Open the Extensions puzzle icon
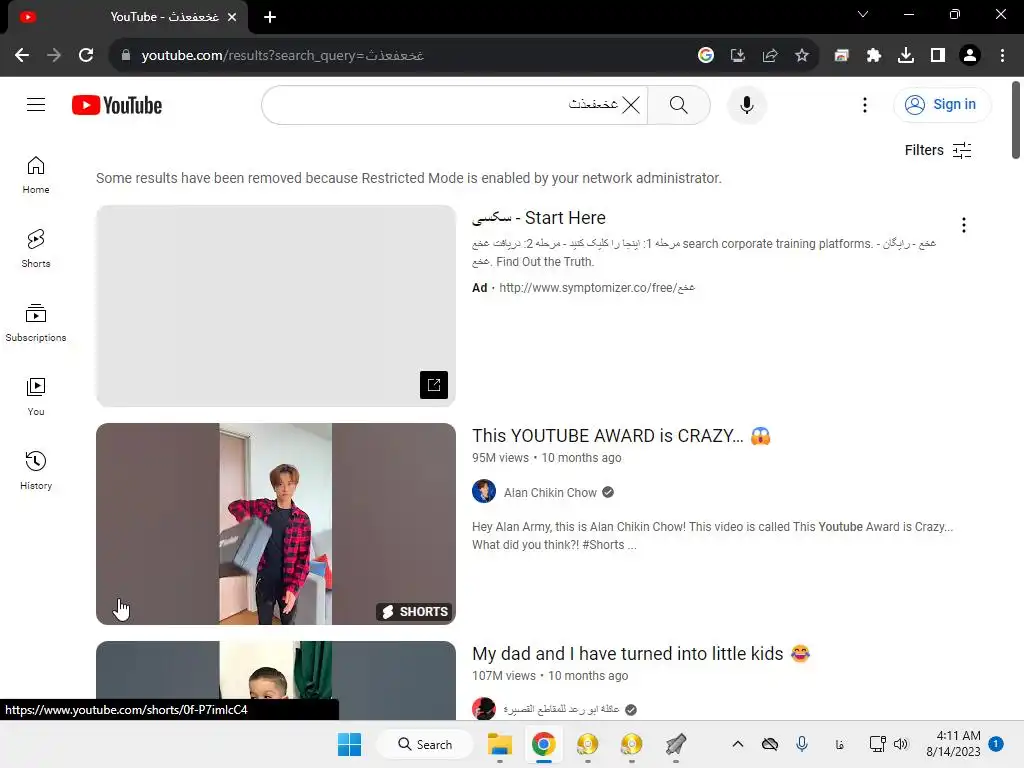The image size is (1024, 768). (874, 56)
